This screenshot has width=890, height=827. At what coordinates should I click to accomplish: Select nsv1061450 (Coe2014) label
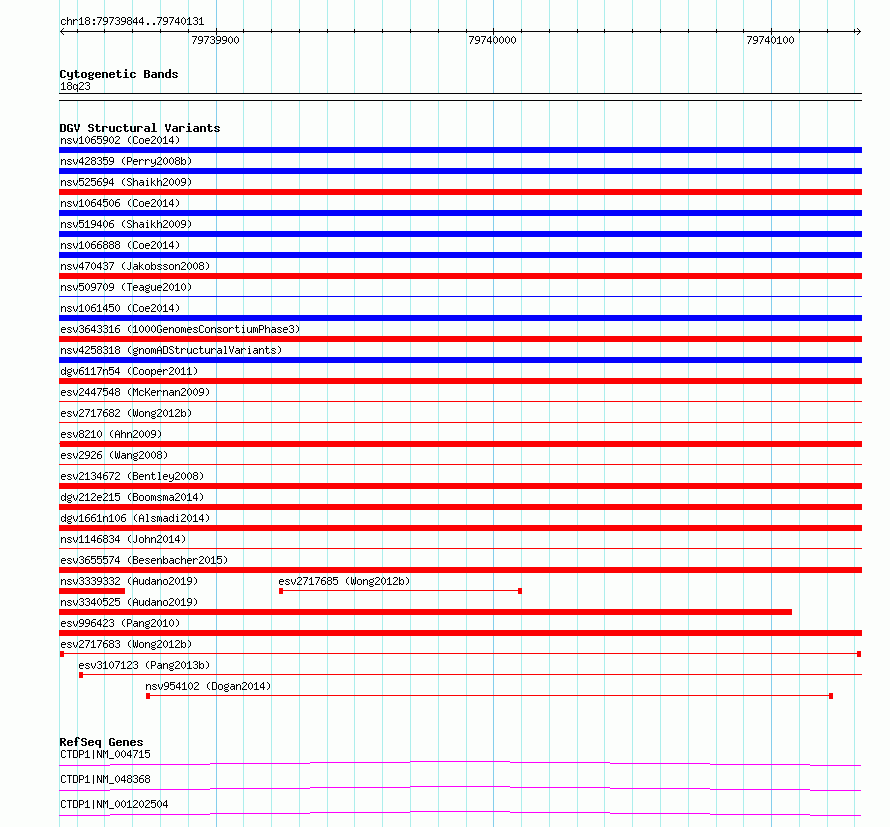coord(120,308)
